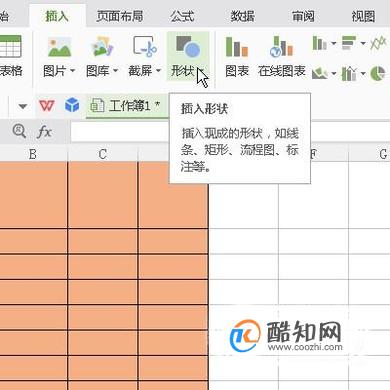390x390 pixels.
Task: Click the 图片 (picture) insert icon
Action: point(59,46)
